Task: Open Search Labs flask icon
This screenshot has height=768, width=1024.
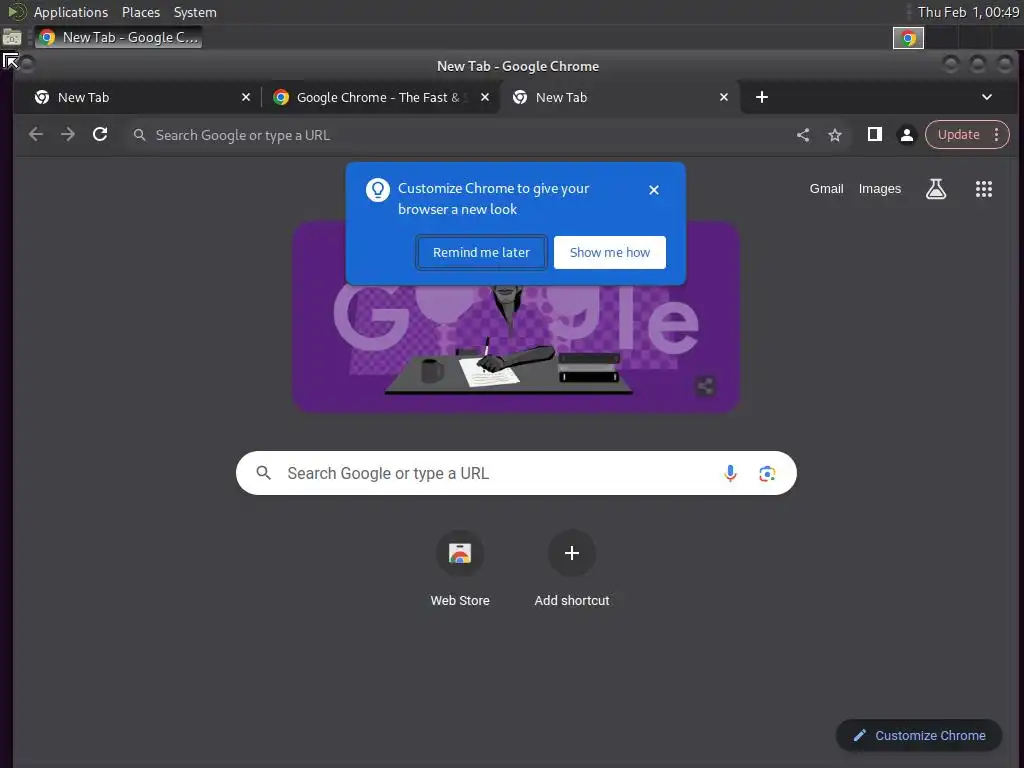Action: 936,189
